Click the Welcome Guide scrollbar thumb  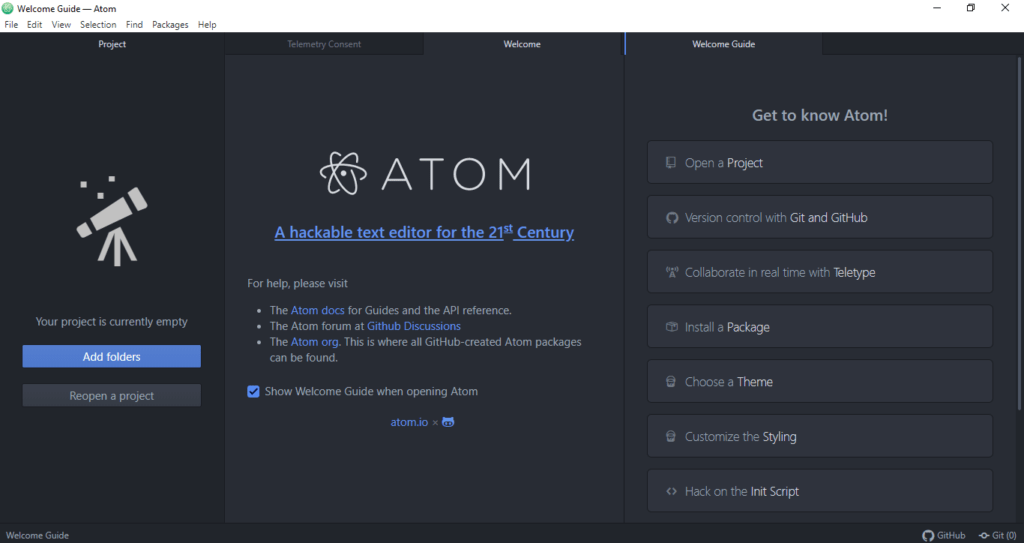point(1019,233)
